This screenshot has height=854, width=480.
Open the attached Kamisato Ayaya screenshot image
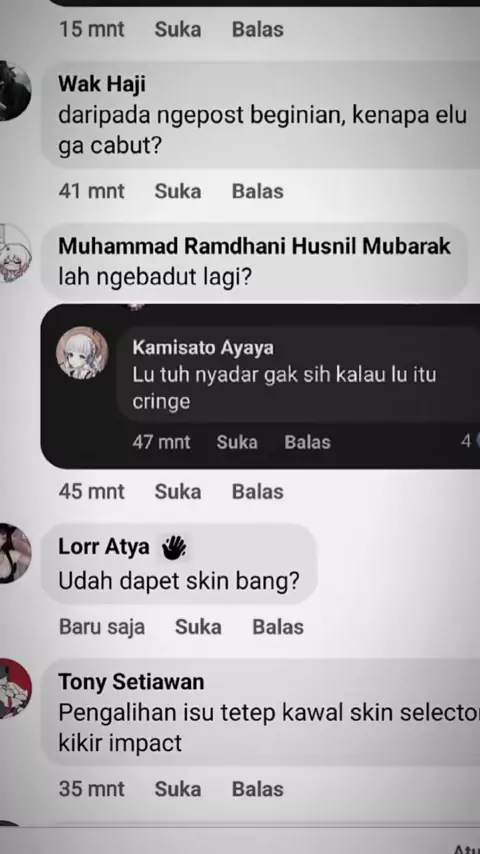tap(260, 386)
